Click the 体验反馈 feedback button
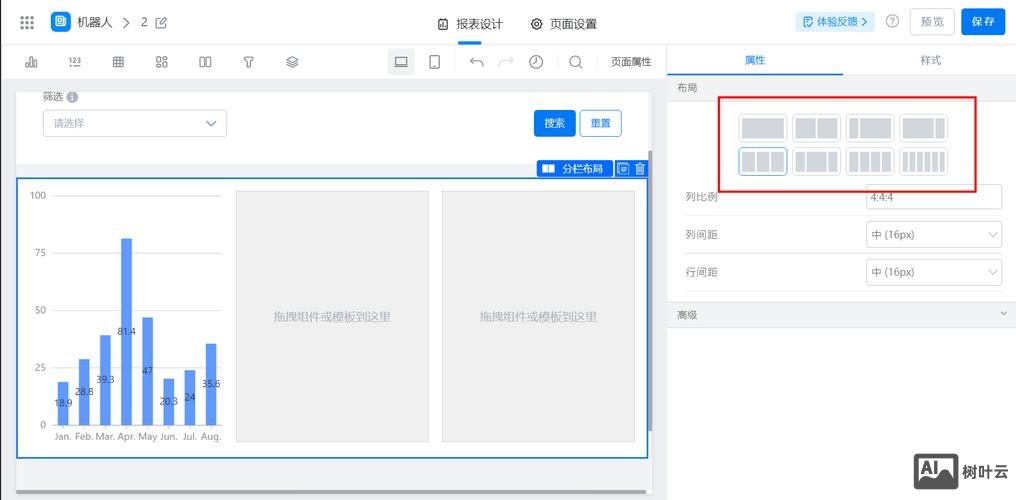The height and width of the screenshot is (500, 1016). (x=835, y=21)
